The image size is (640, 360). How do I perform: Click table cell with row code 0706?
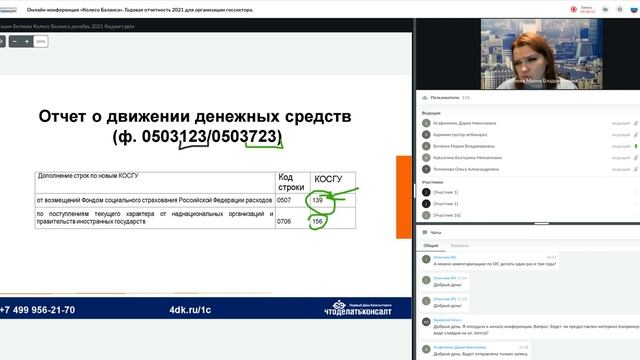[293, 218]
